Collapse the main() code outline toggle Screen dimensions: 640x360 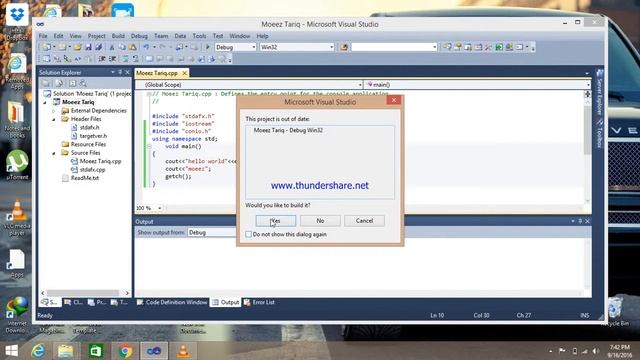[x=149, y=146]
